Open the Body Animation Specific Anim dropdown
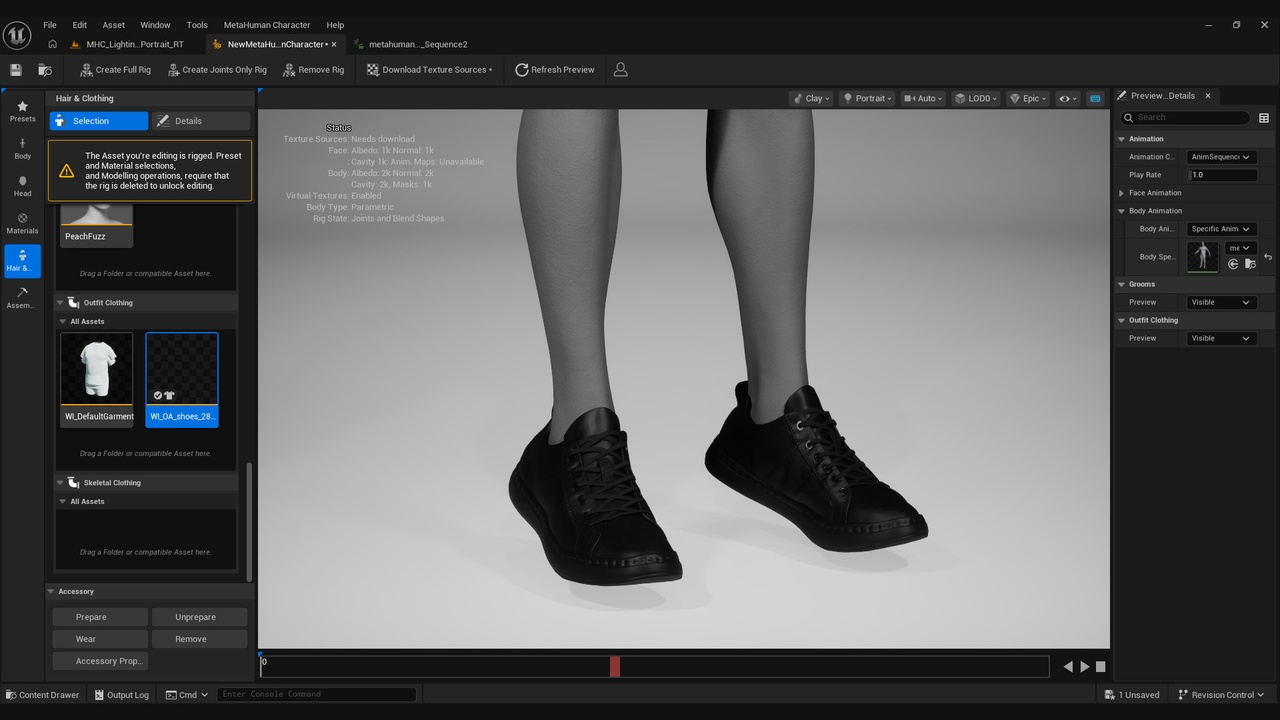The image size is (1280, 720). pyautogui.click(x=1221, y=229)
